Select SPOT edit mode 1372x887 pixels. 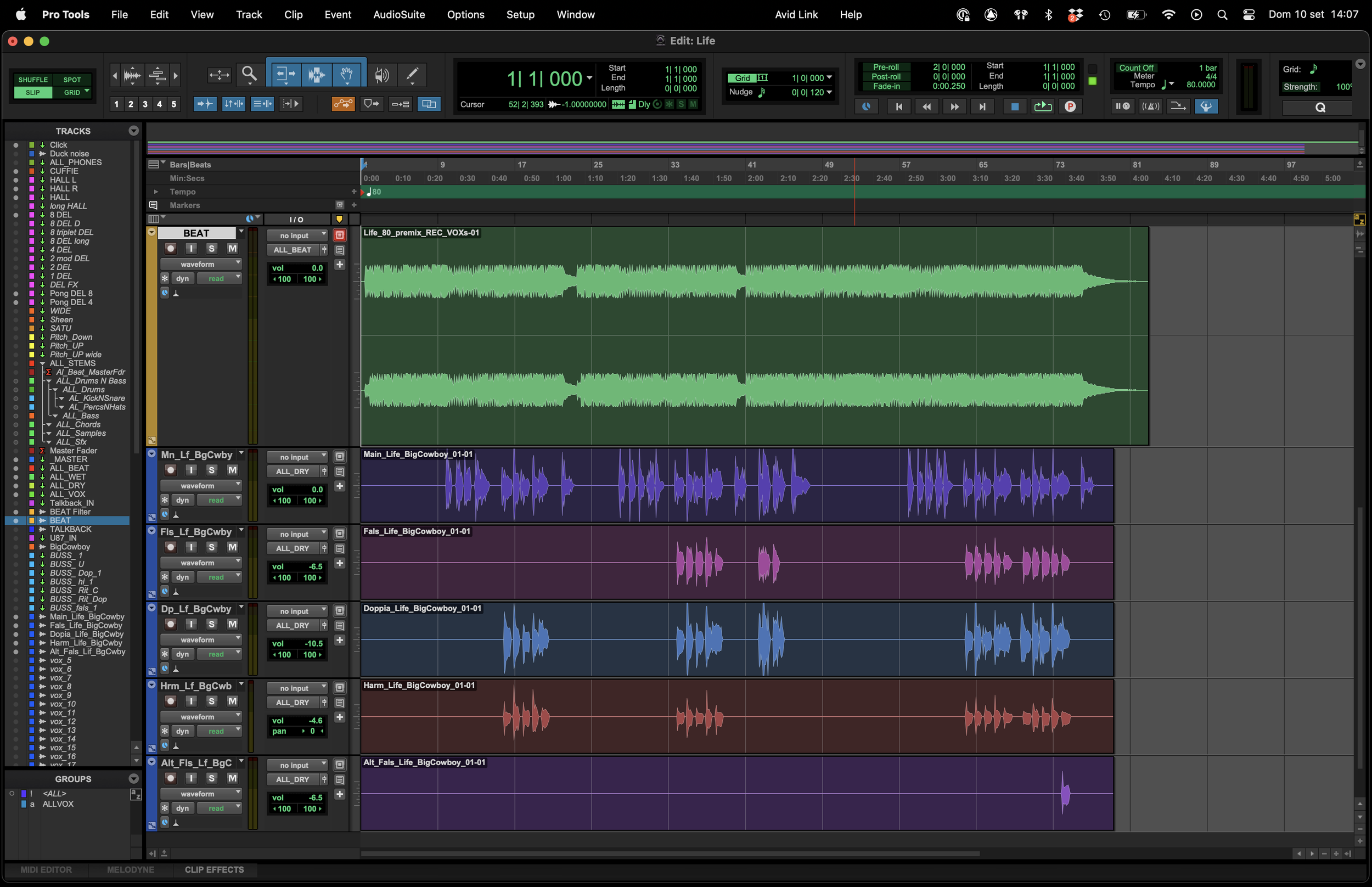click(x=72, y=80)
